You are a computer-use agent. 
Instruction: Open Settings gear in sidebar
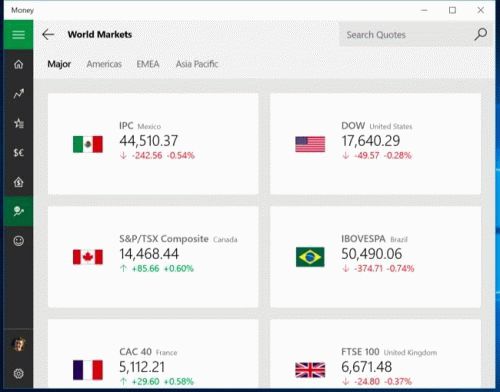[18, 373]
